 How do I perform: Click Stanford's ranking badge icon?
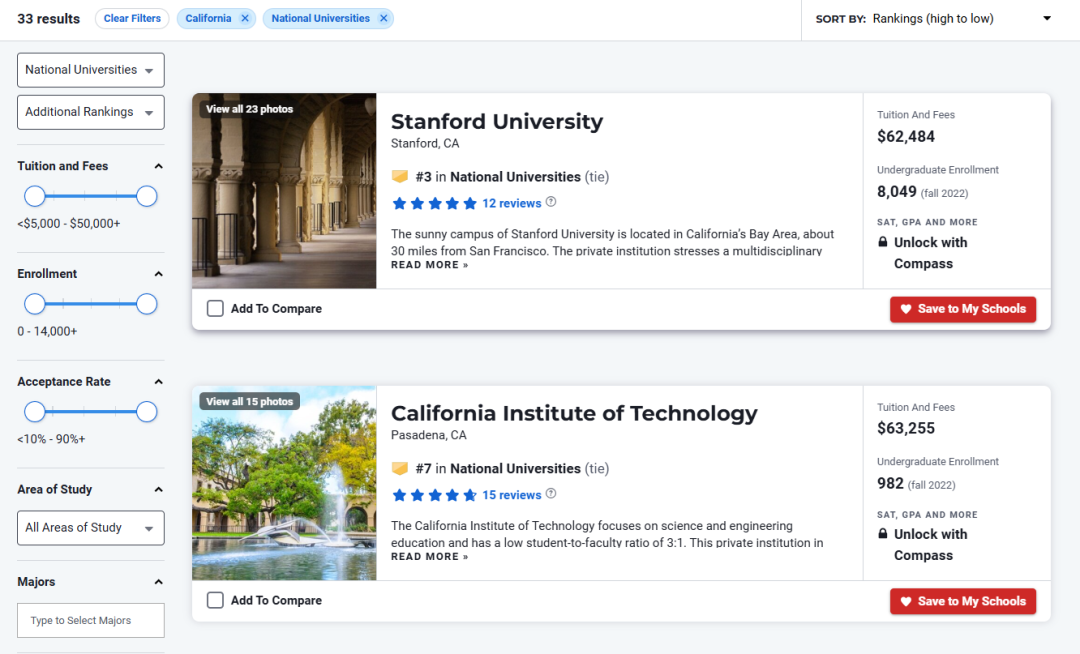tap(399, 177)
